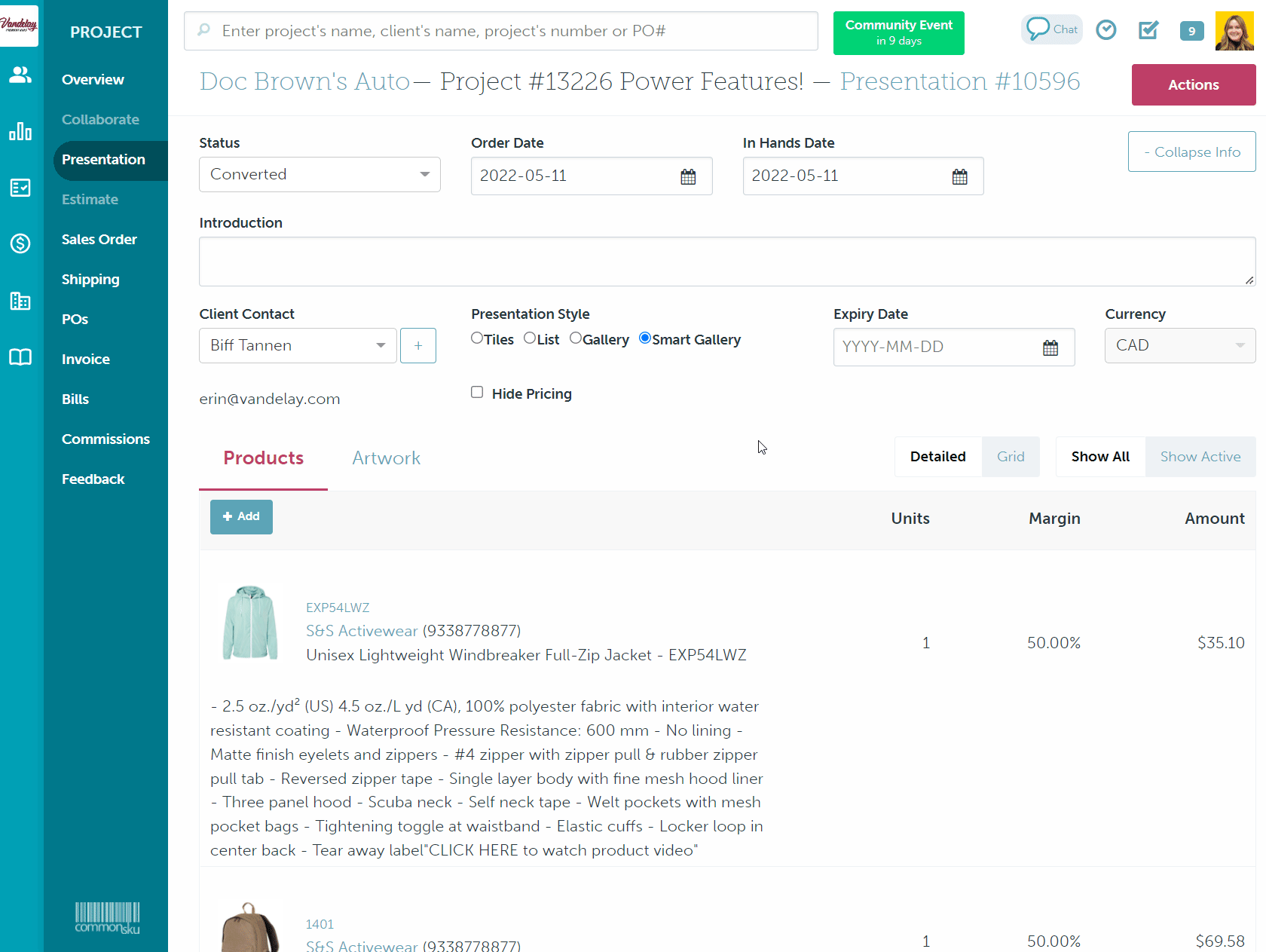Open the Status dropdown showing Converted
Screen dimensions: 1266x952
tap(320, 175)
